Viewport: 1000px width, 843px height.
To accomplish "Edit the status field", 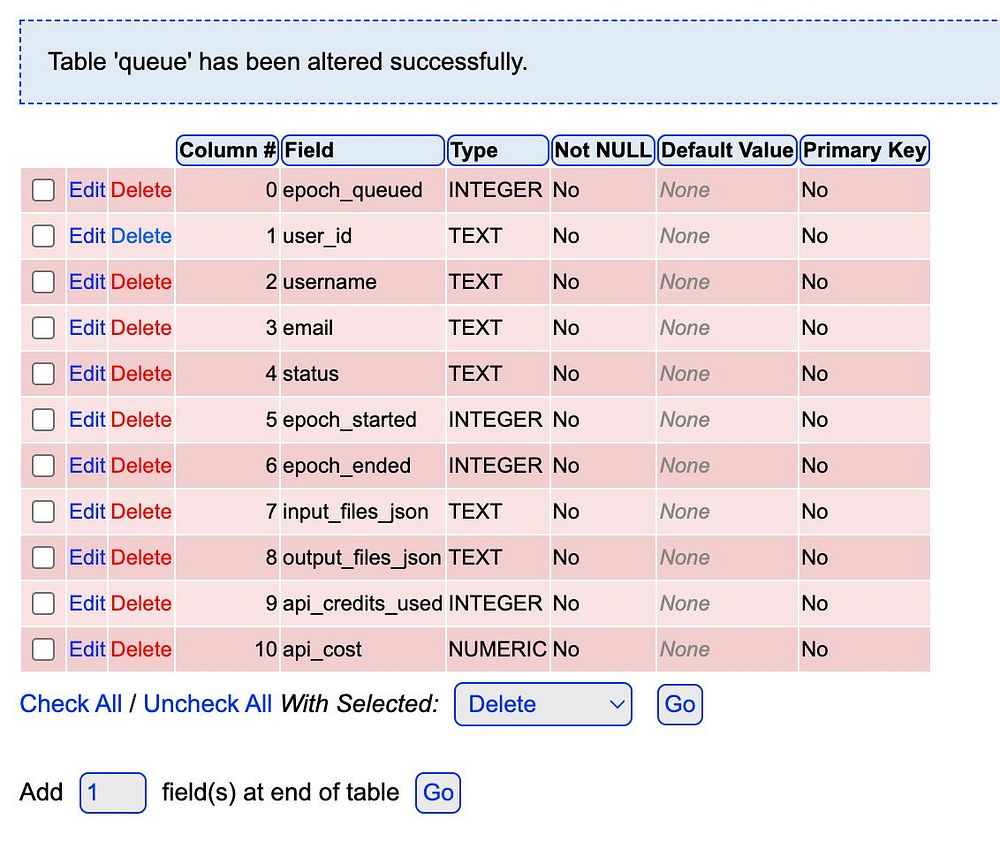I will pos(87,373).
